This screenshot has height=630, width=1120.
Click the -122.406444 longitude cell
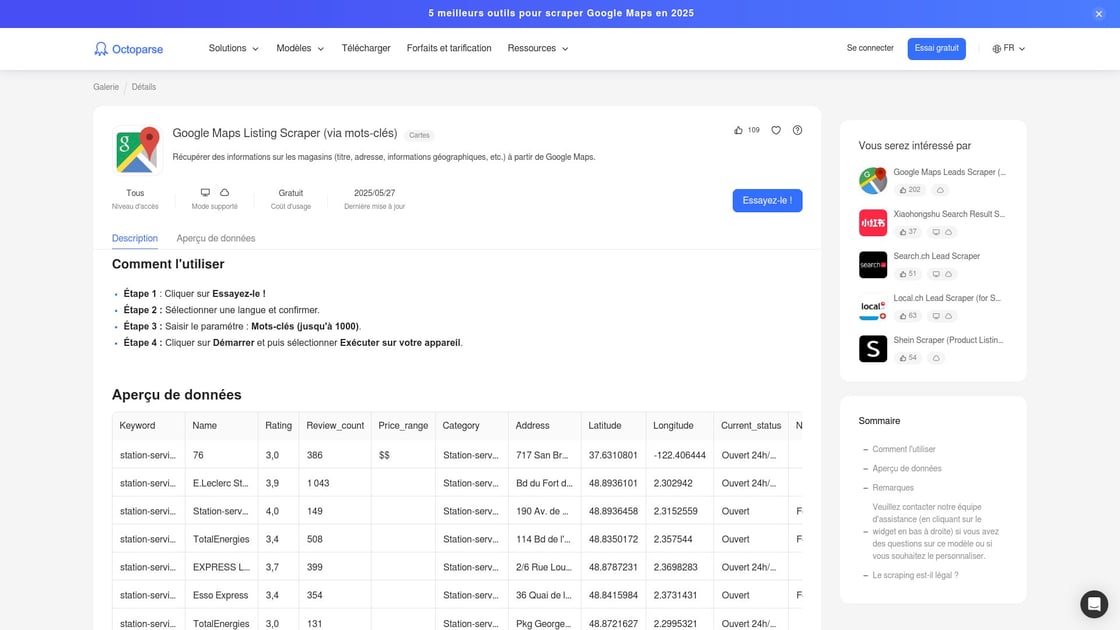679,456
